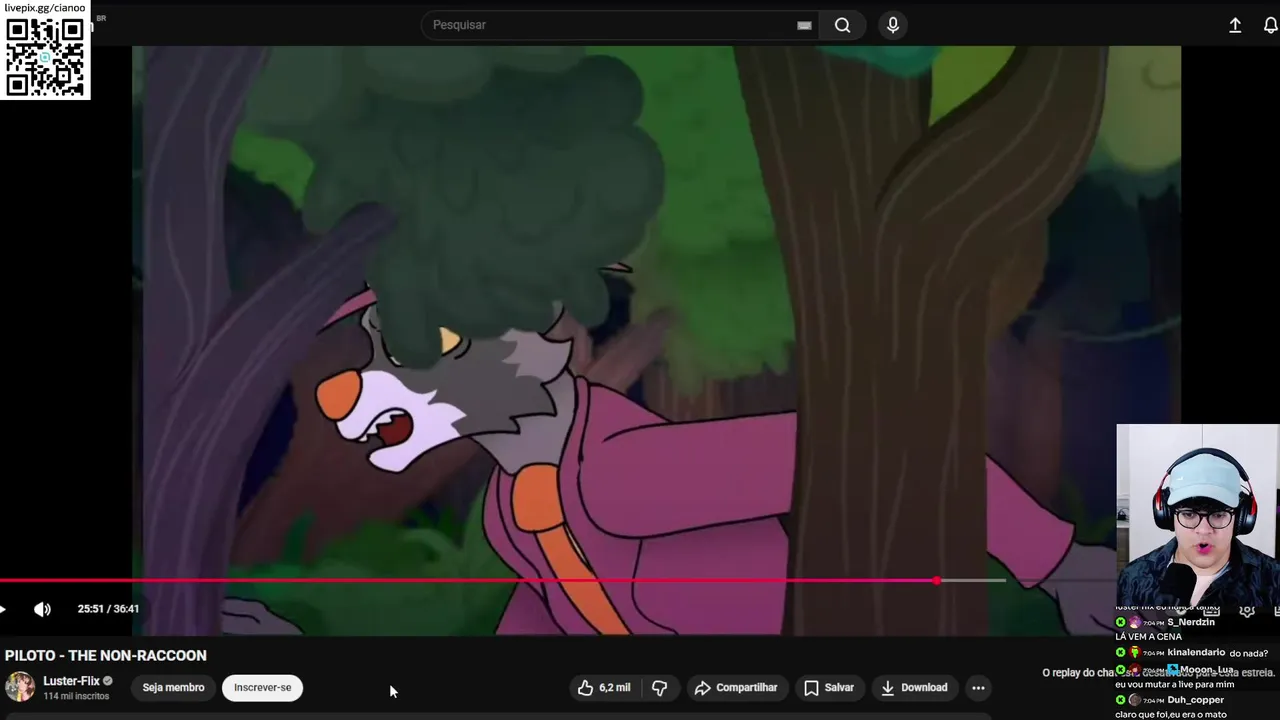
Task: Click the Inscrever-se subscribe button
Action: tap(263, 687)
